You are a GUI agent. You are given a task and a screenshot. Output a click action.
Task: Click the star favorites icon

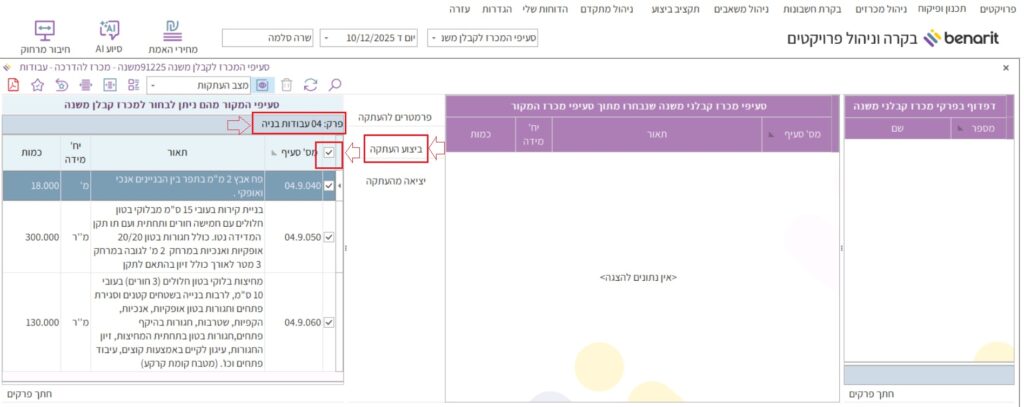click(x=37, y=85)
